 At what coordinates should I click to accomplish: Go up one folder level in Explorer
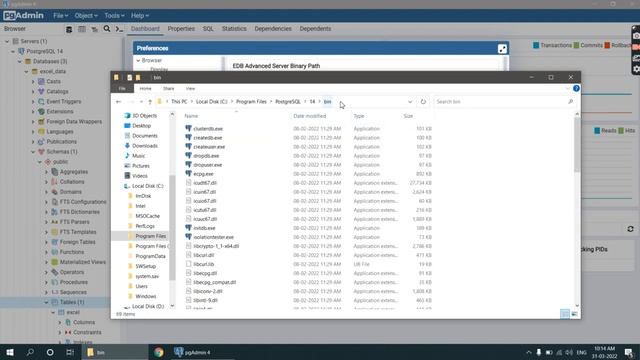[150, 102]
